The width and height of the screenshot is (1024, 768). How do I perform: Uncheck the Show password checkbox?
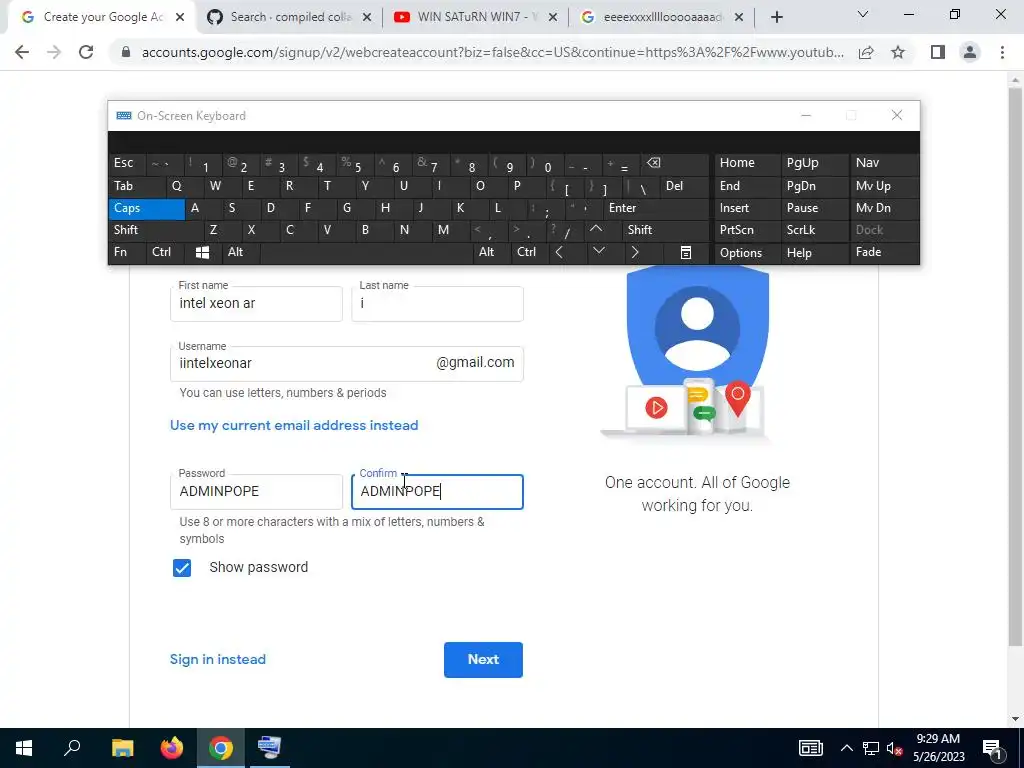pos(182,568)
